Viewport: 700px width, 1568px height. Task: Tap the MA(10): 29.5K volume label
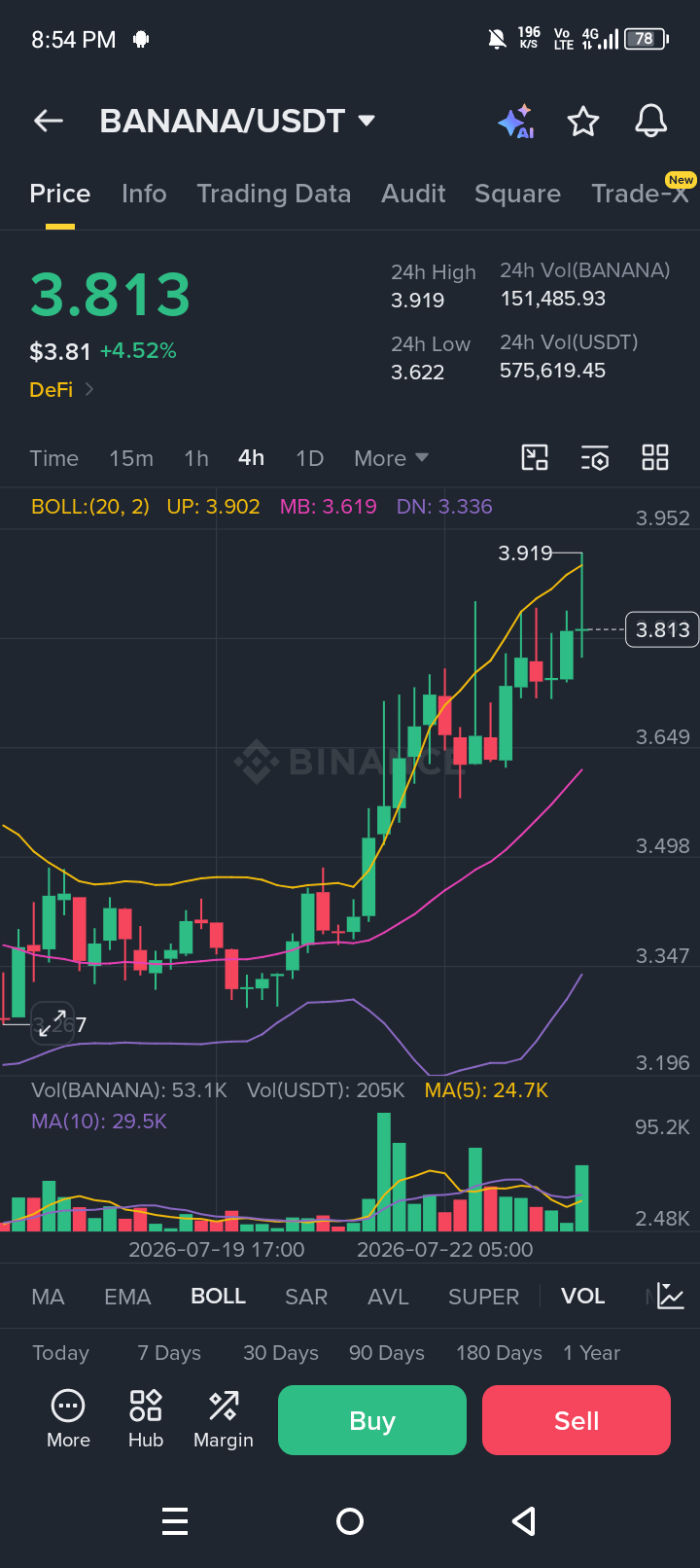pyautogui.click(x=99, y=1122)
